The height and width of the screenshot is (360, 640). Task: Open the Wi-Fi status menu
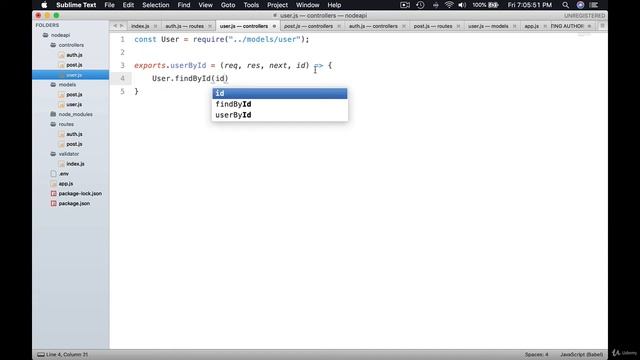(449, 5)
